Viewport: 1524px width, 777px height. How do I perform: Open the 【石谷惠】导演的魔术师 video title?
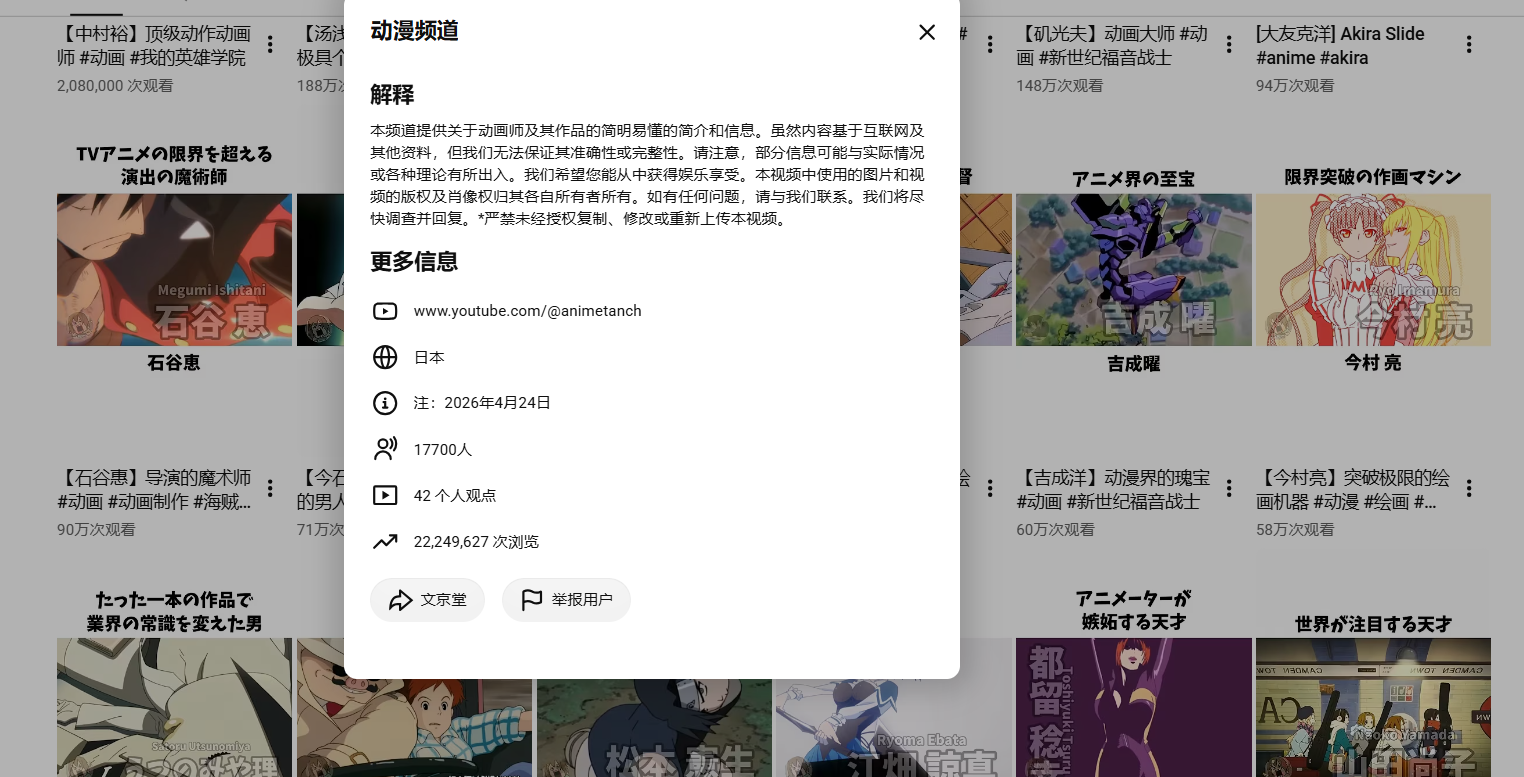[x=155, y=490]
